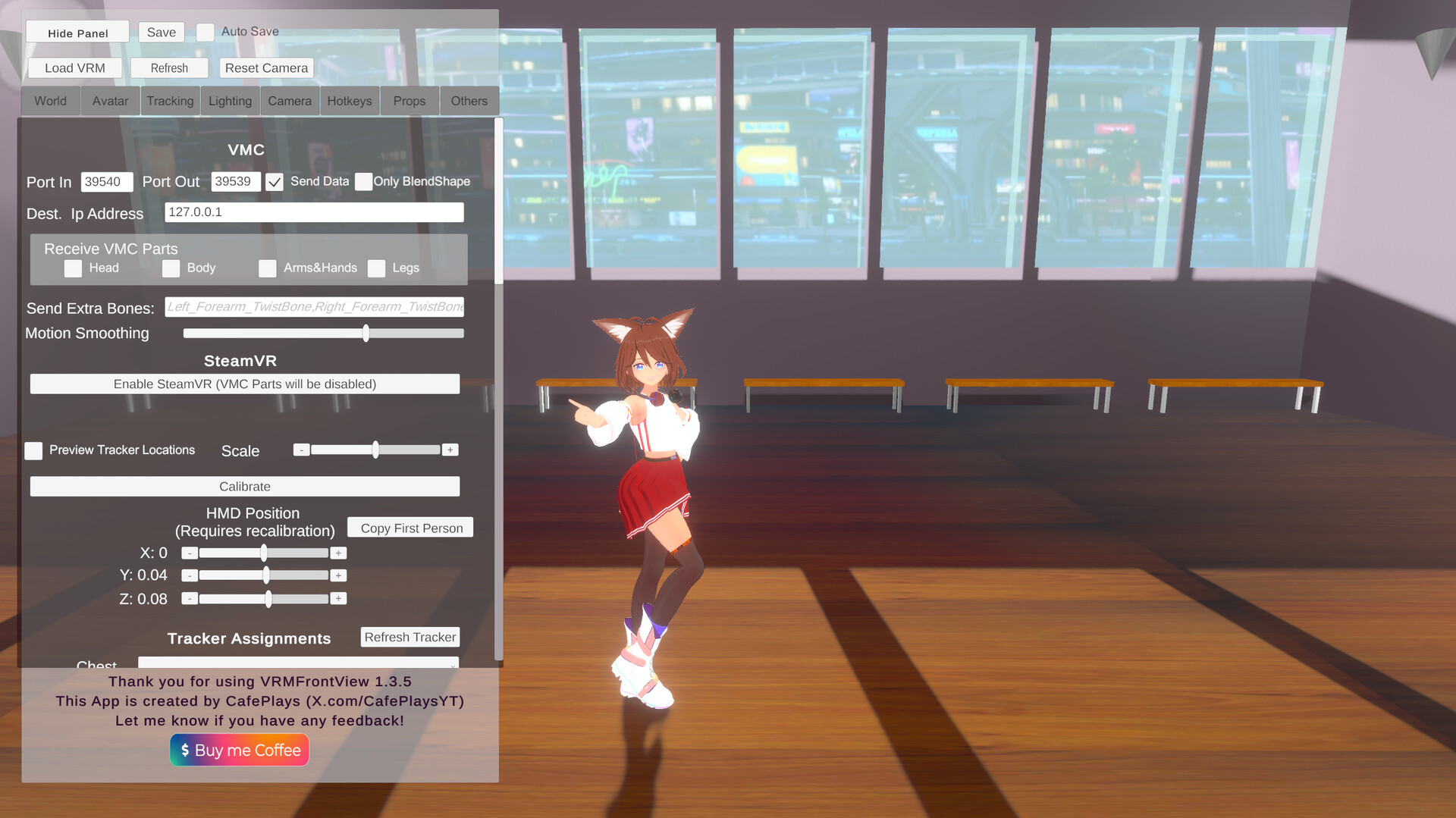Click the Buy me Coffee link
1456x818 pixels.
239,750
